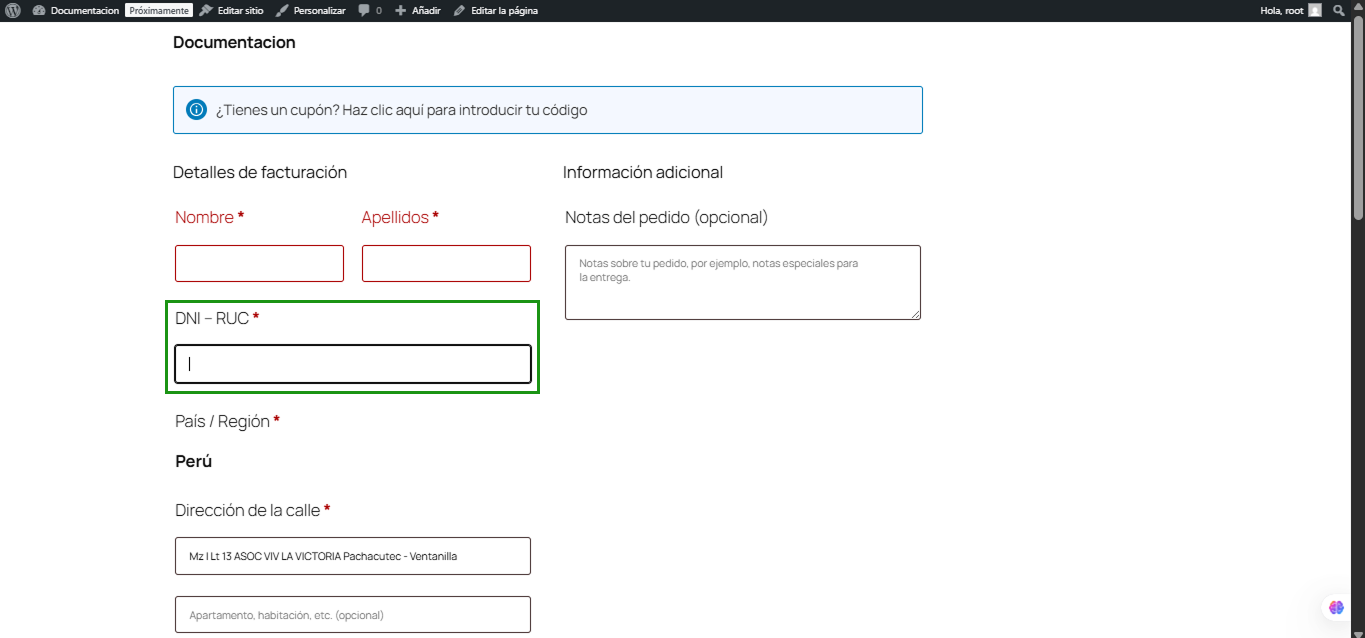Image resolution: width=1365 pixels, height=638 pixels.
Task: Focus the Apellidos input field
Action: pos(446,264)
